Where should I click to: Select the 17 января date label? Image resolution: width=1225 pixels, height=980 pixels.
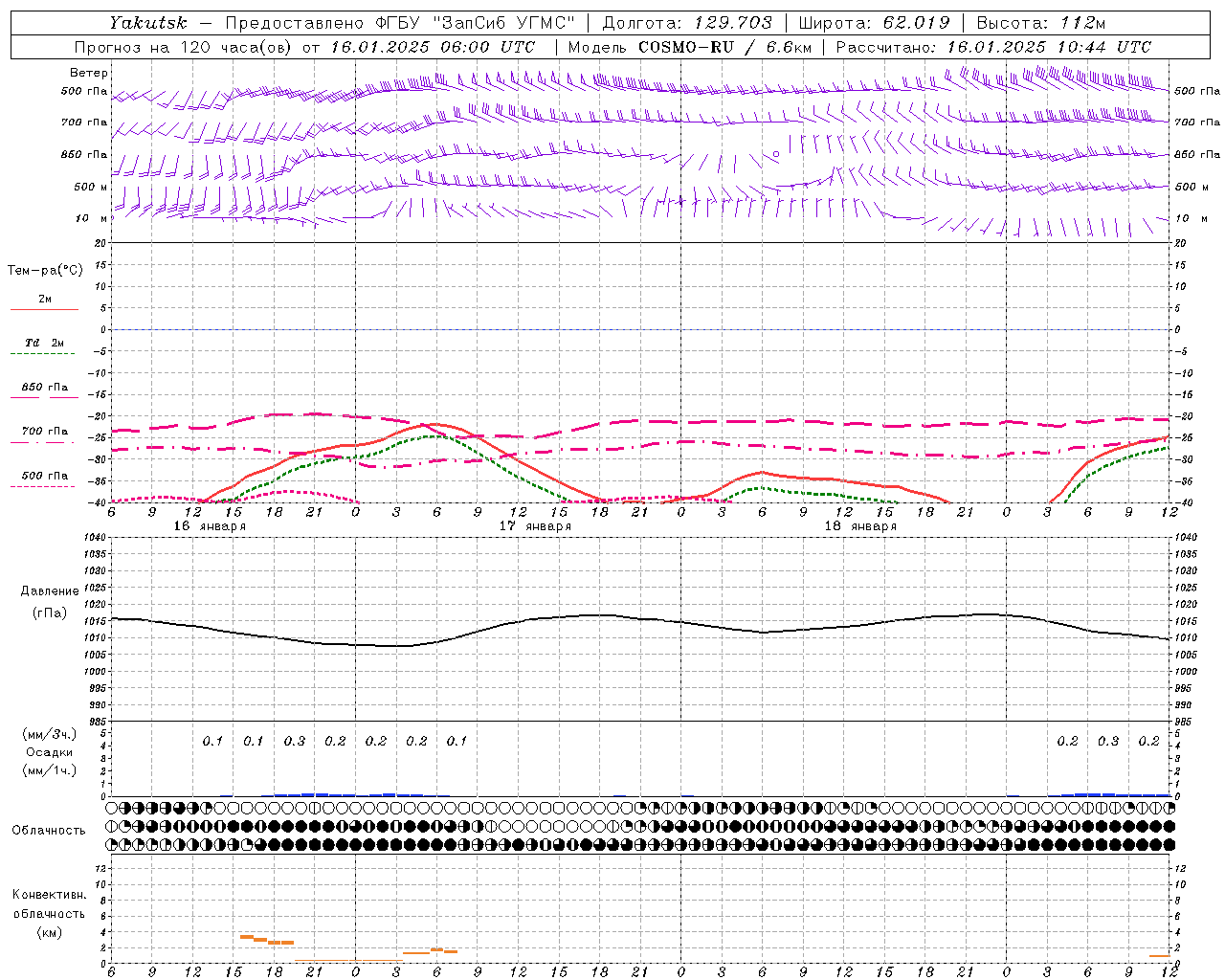point(535,526)
